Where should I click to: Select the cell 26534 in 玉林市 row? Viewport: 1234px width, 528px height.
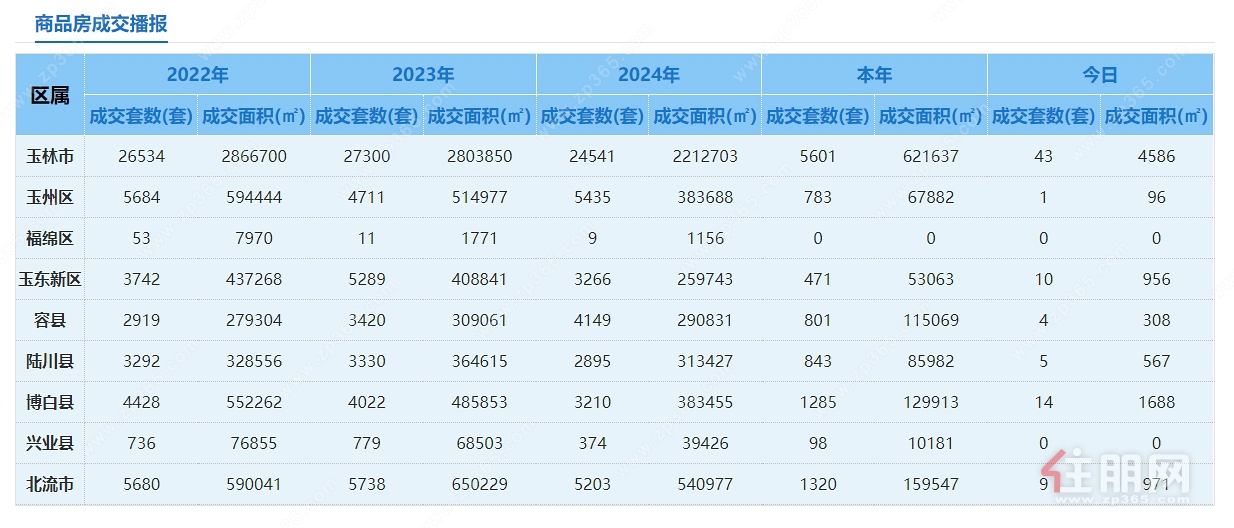coord(141,156)
